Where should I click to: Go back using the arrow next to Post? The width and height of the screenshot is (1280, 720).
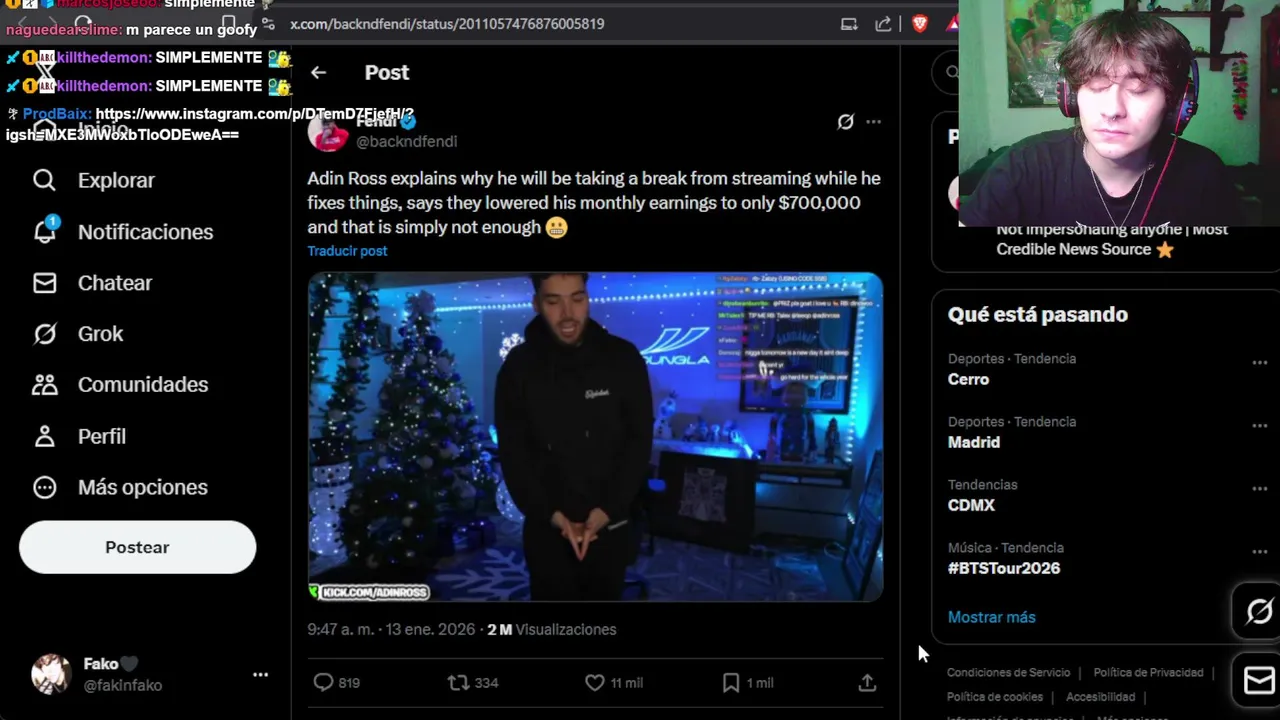[x=318, y=72]
